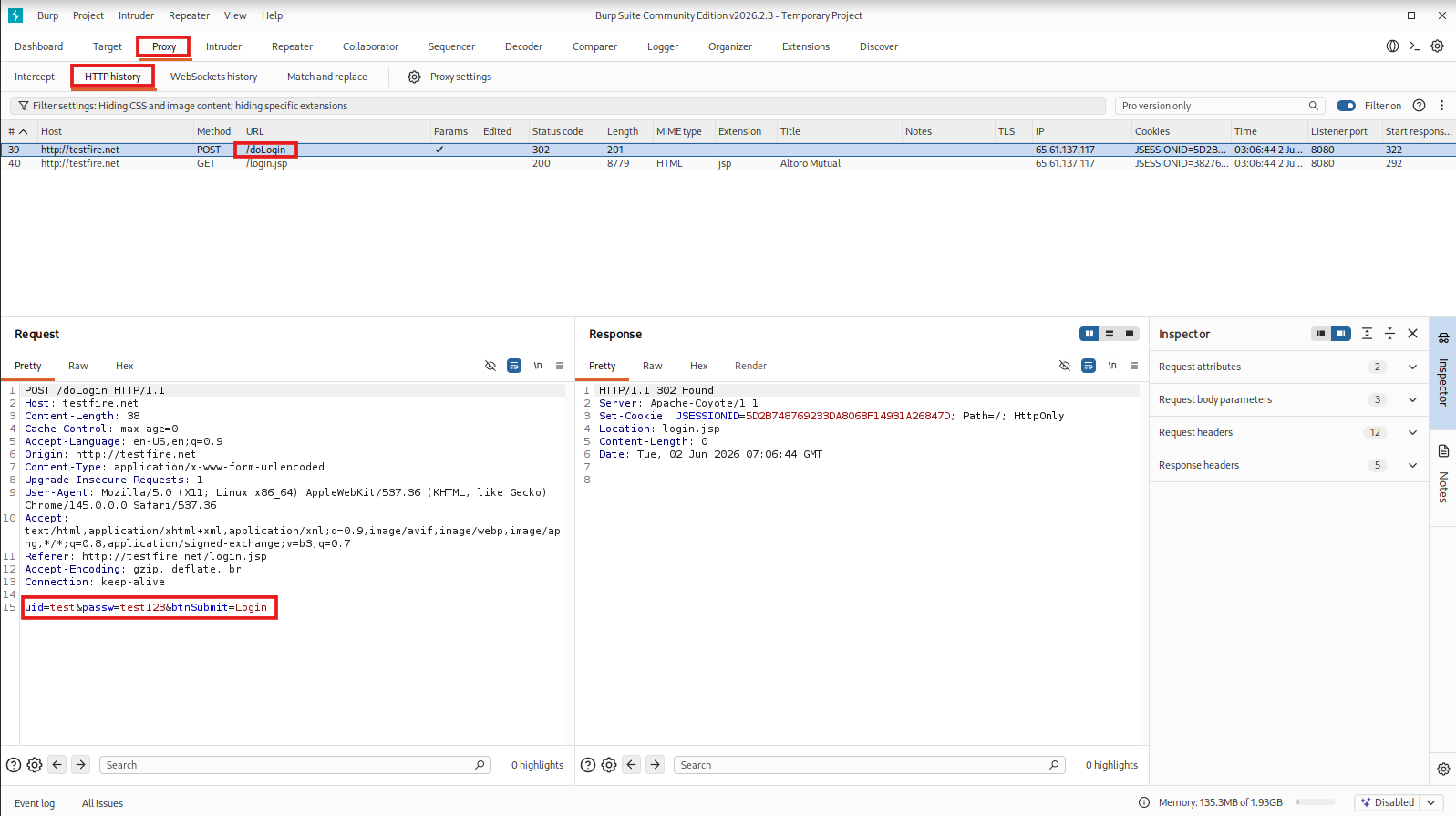Dock Inspector to left layout
The height and width of the screenshot is (816, 1456).
(x=1321, y=334)
